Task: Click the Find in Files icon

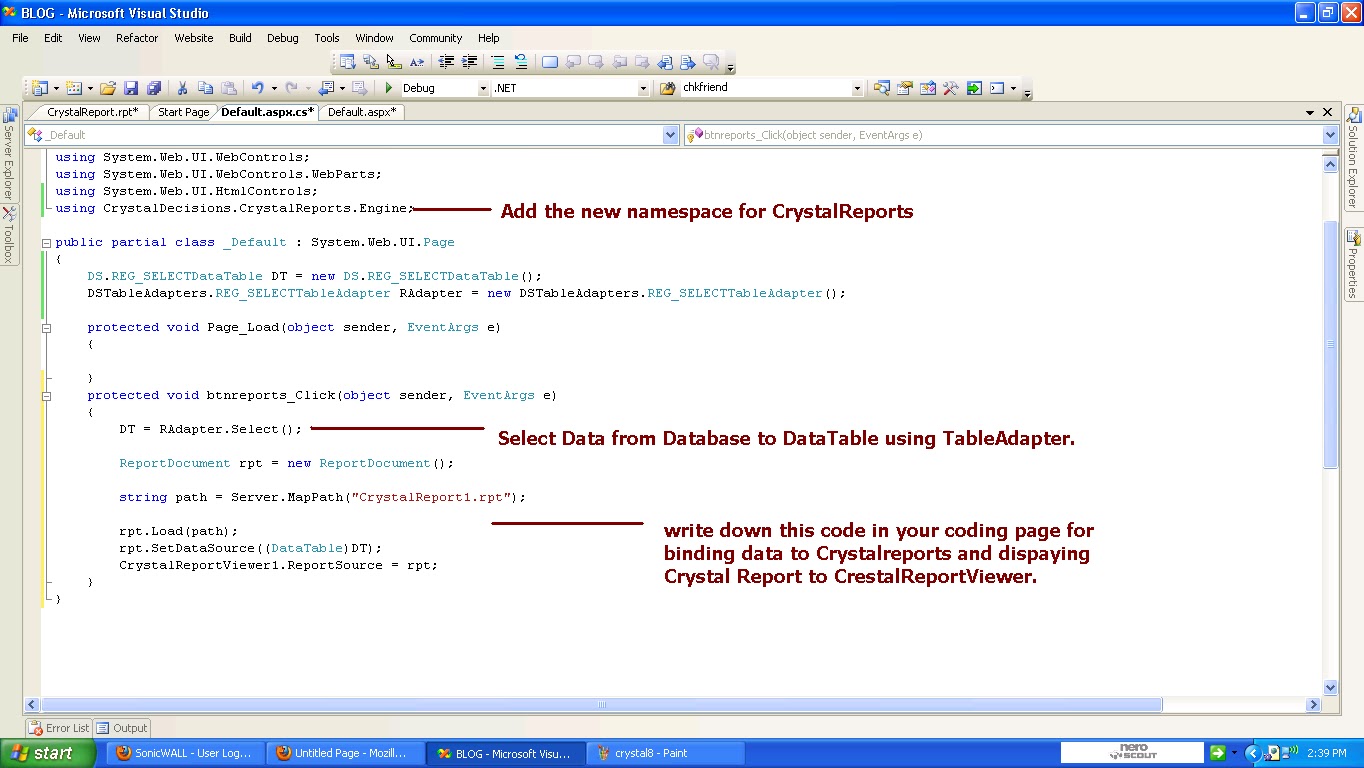Action: click(667, 88)
